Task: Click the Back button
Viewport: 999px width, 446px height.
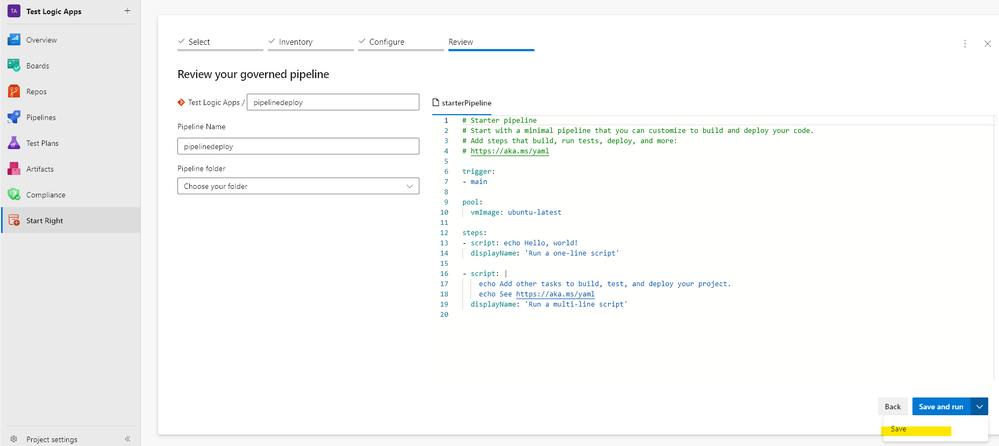Action: [x=893, y=406]
